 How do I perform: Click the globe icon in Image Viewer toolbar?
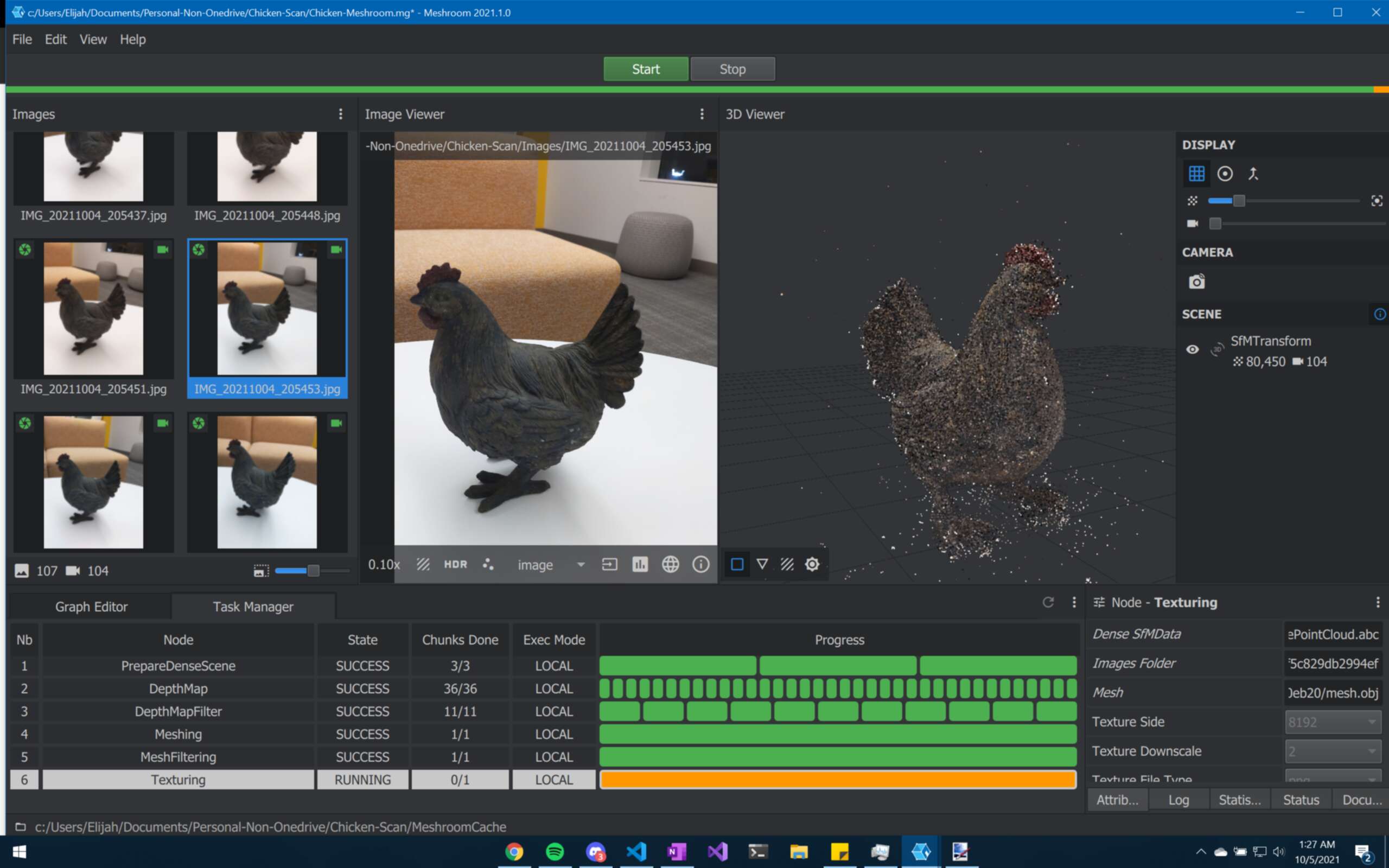pyautogui.click(x=671, y=564)
